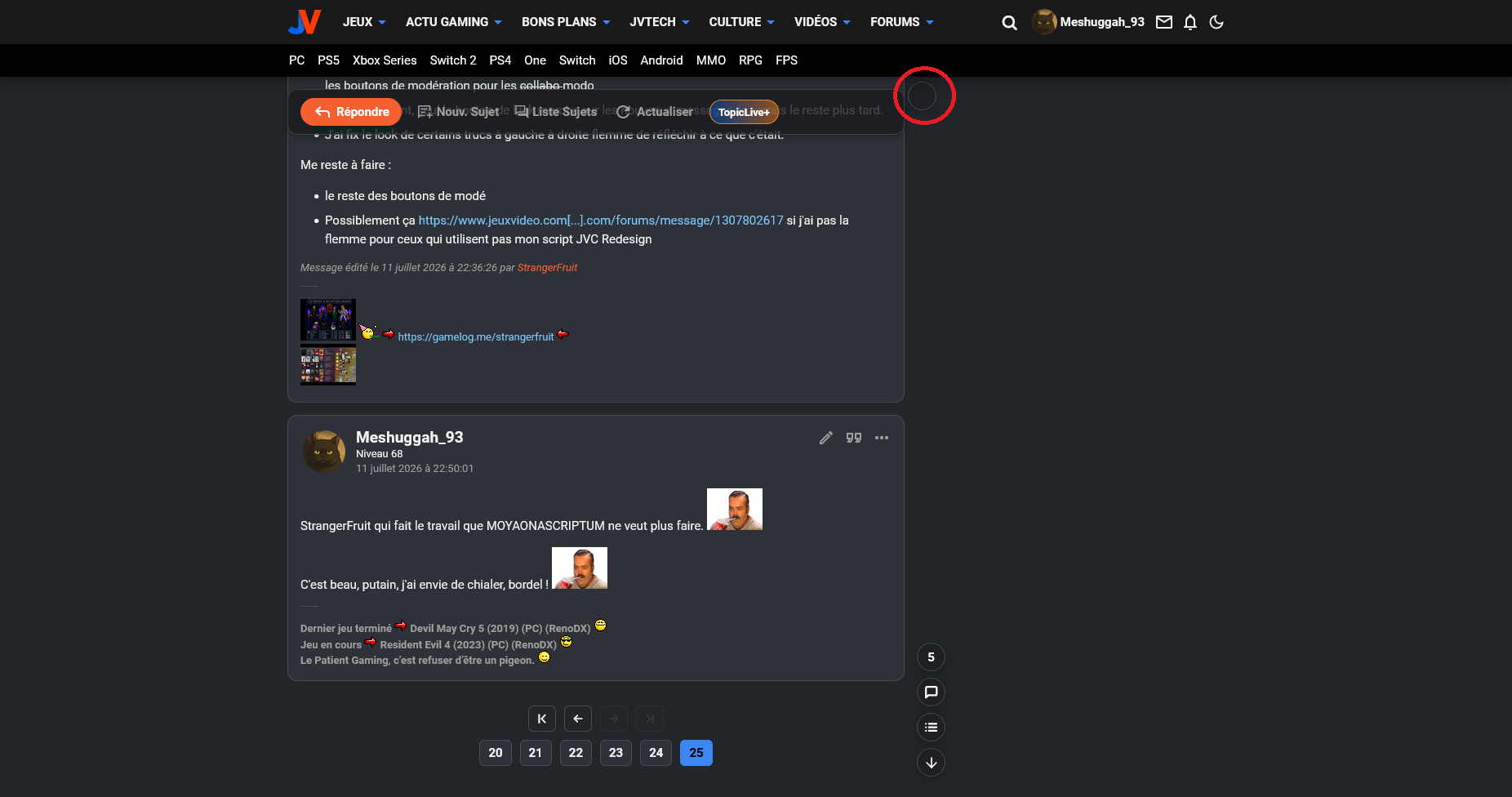Open the PC platform section
The image size is (1512, 797).
pos(297,60)
